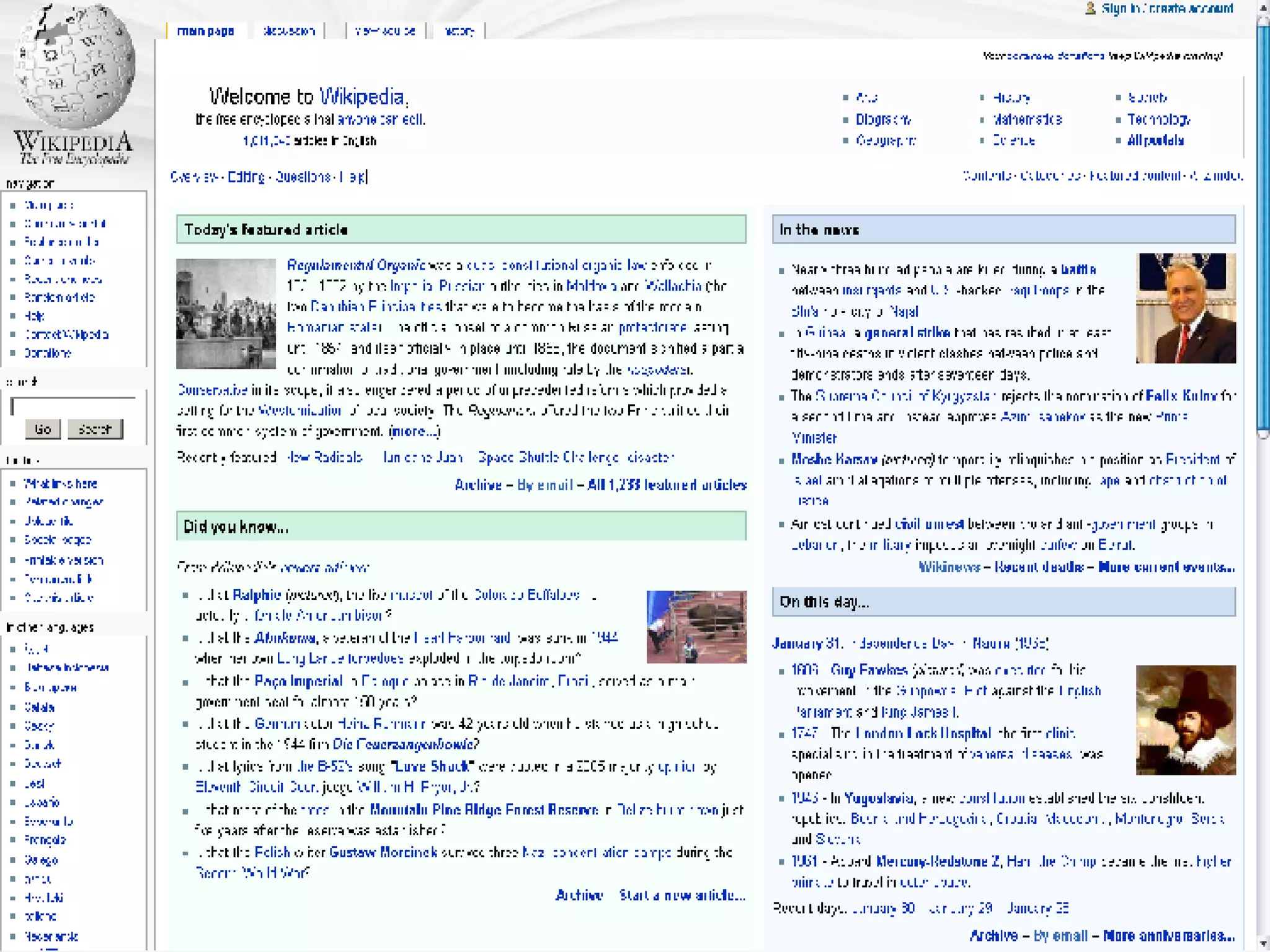Open the Ralphie buffalo mascot photo
The width and height of the screenshot is (1270, 952).
tap(696, 627)
